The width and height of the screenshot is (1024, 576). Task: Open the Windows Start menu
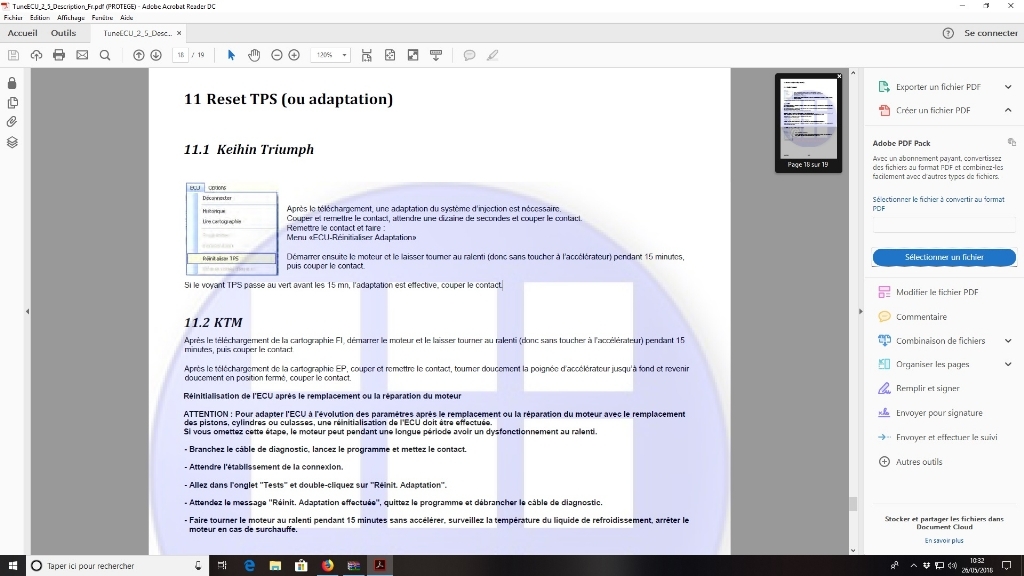pyautogui.click(x=12, y=566)
